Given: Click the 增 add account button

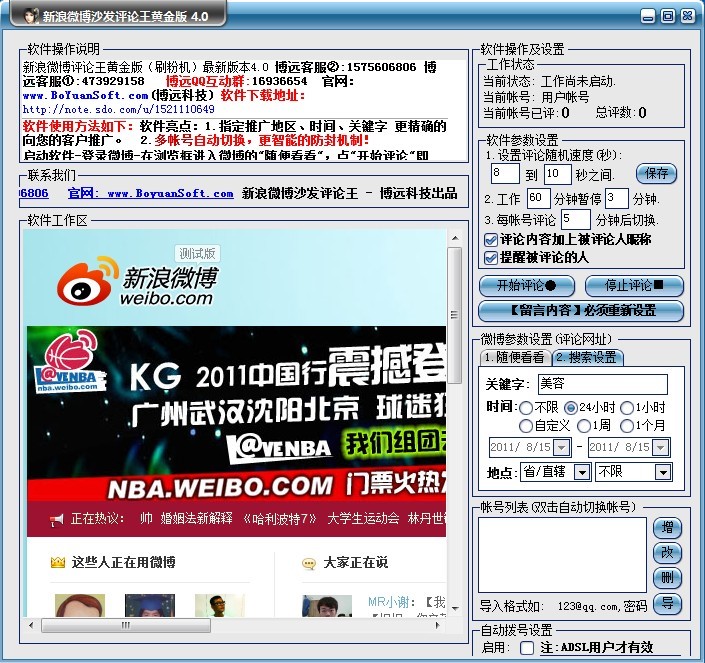Looking at the screenshot, I should pos(667,528).
